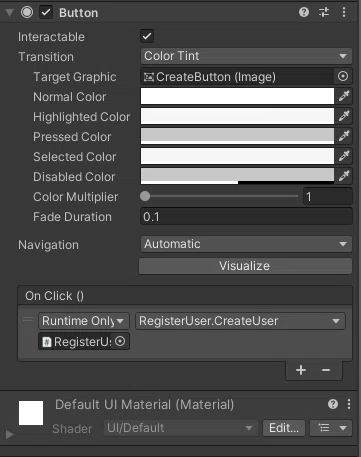Screen dimensions: 361x457
Task: Open Button component three-dot context menu
Action: tap(344, 12)
